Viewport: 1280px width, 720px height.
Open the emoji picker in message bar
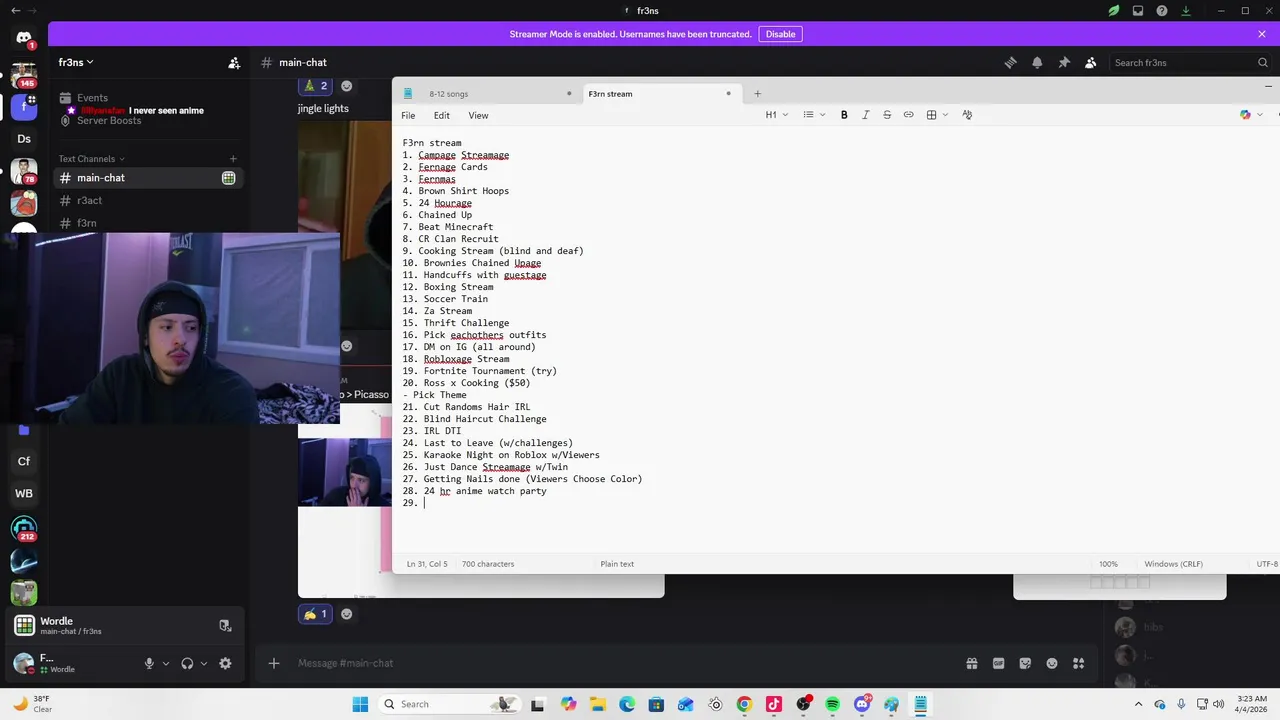pyautogui.click(x=1052, y=663)
